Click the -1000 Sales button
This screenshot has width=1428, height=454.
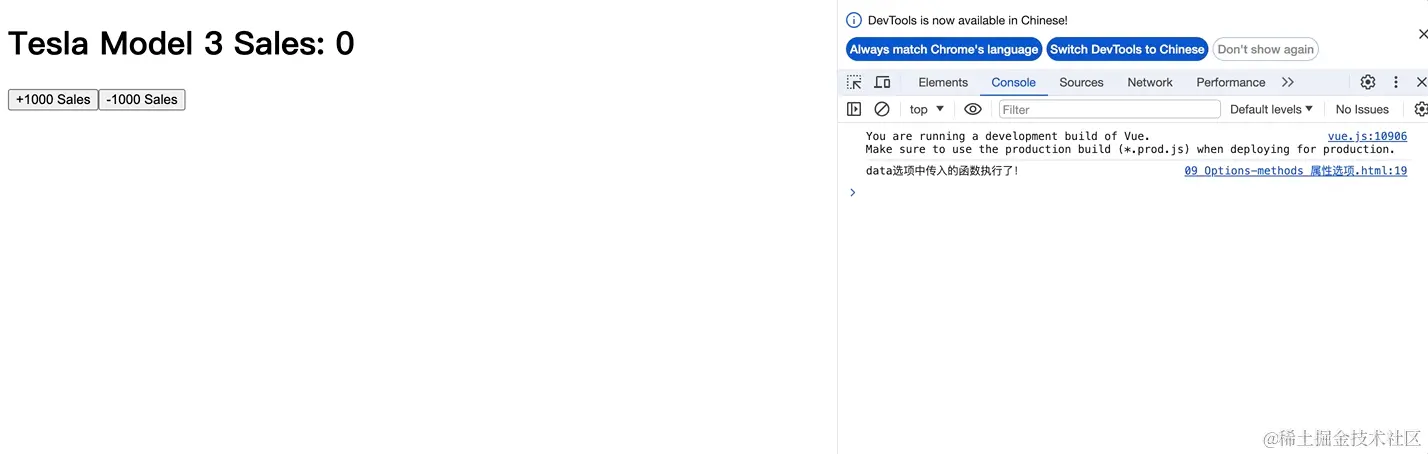coord(142,99)
